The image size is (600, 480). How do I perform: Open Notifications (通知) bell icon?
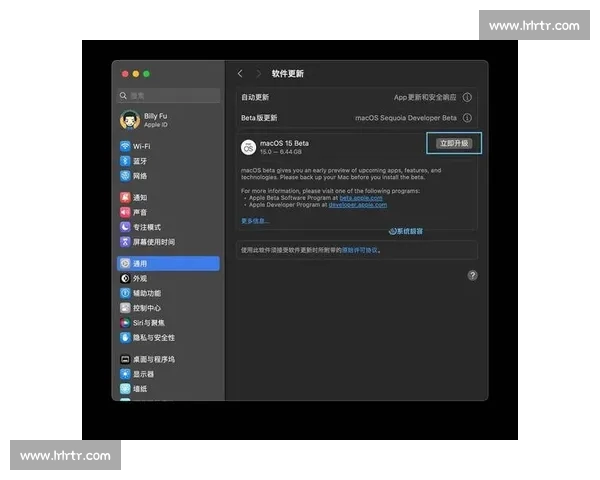coord(125,198)
